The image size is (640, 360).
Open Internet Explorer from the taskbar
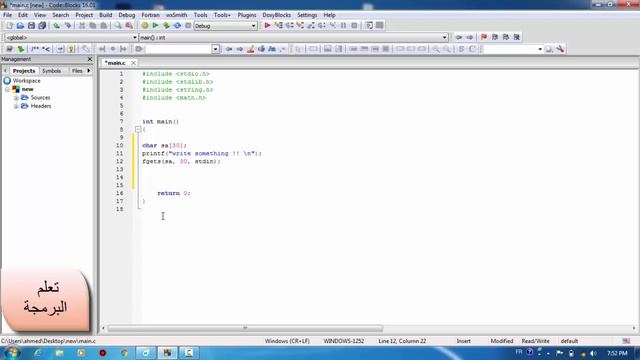[x=38, y=353]
